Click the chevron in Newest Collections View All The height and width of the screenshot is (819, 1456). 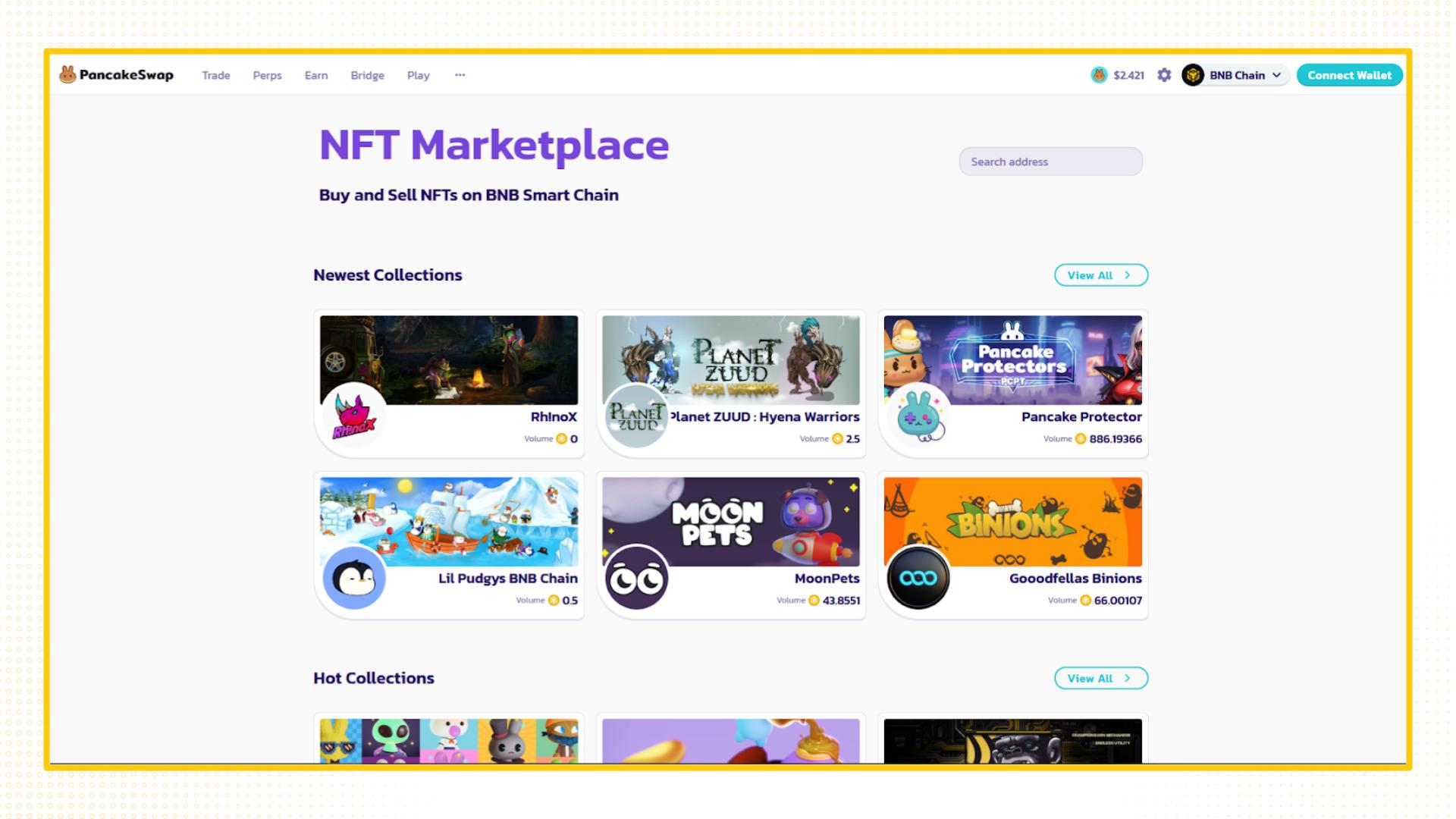[1128, 275]
